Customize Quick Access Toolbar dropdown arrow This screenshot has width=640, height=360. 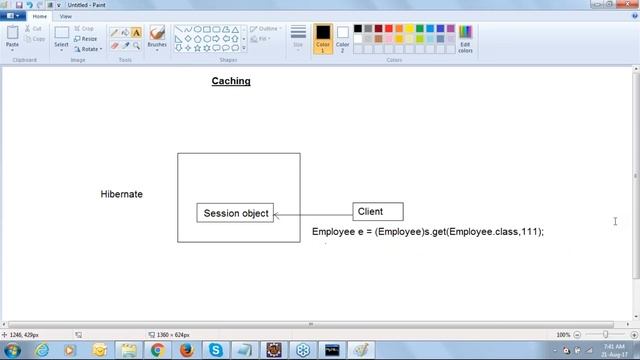pos(59,5)
